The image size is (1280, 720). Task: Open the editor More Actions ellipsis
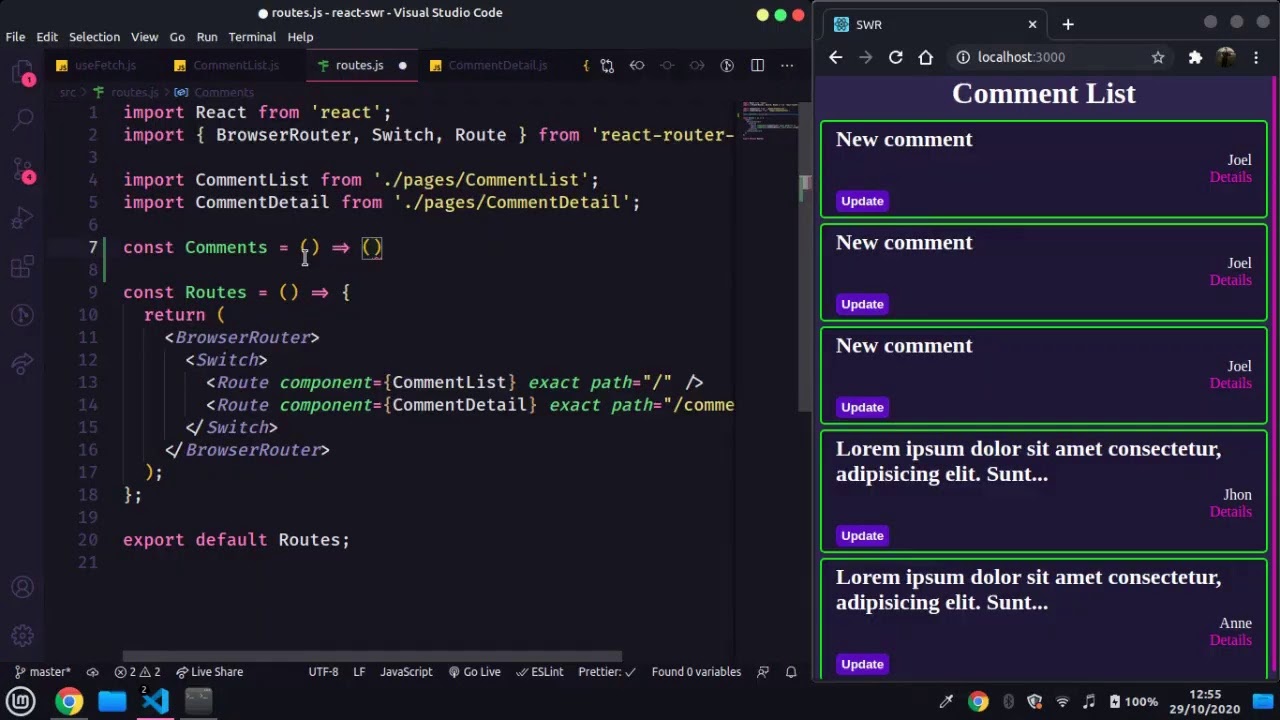(787, 65)
